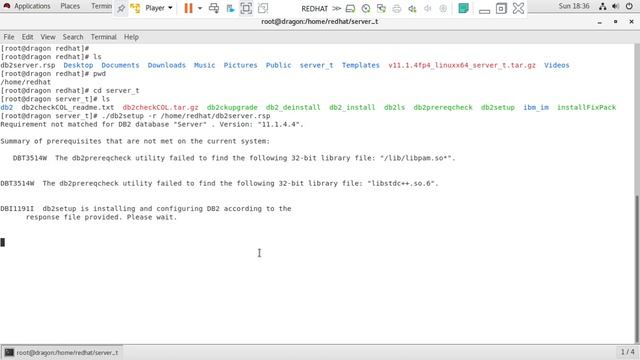Screen dimensions: 640x360
Task: Click the db2prereqcheck file name in listing
Action: 443,108
